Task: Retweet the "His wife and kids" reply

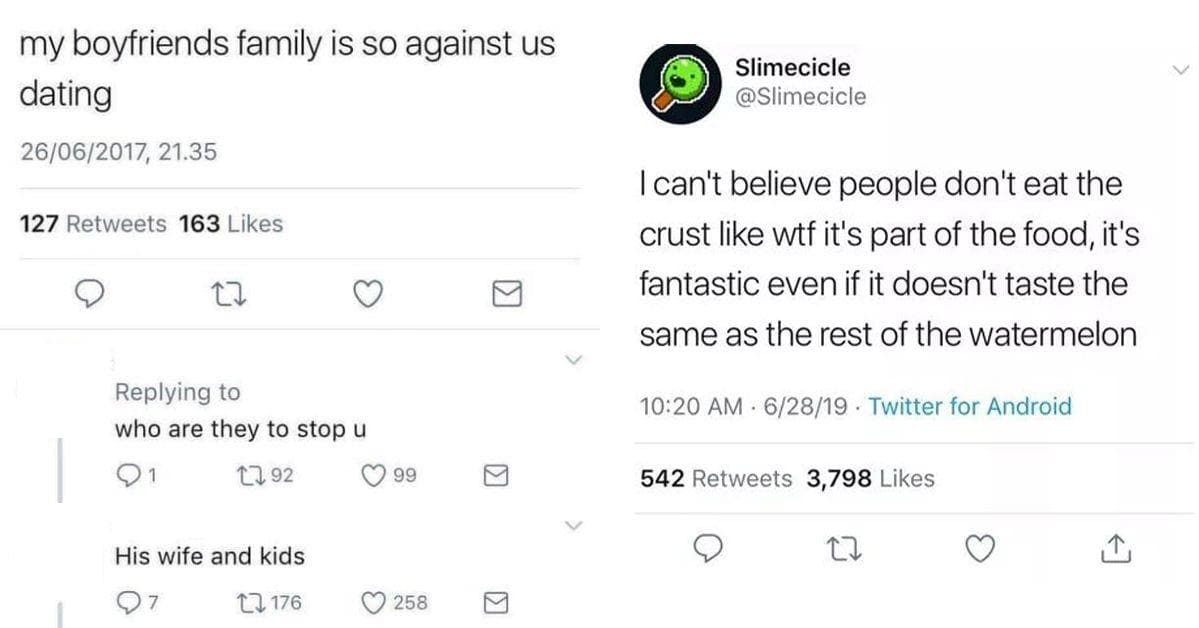Action: point(249,602)
